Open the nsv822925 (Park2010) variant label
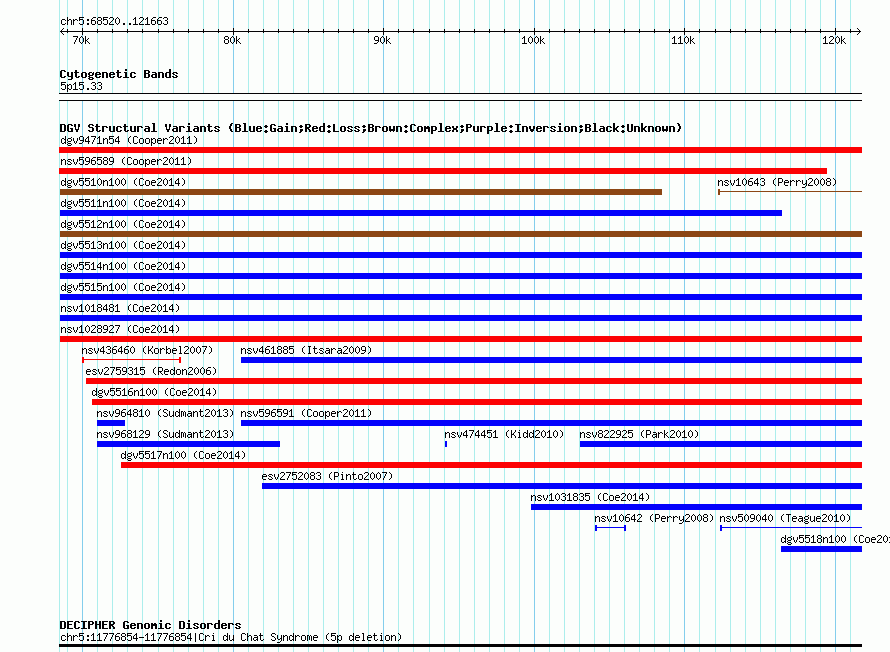This screenshot has height=652, width=890. (639, 434)
